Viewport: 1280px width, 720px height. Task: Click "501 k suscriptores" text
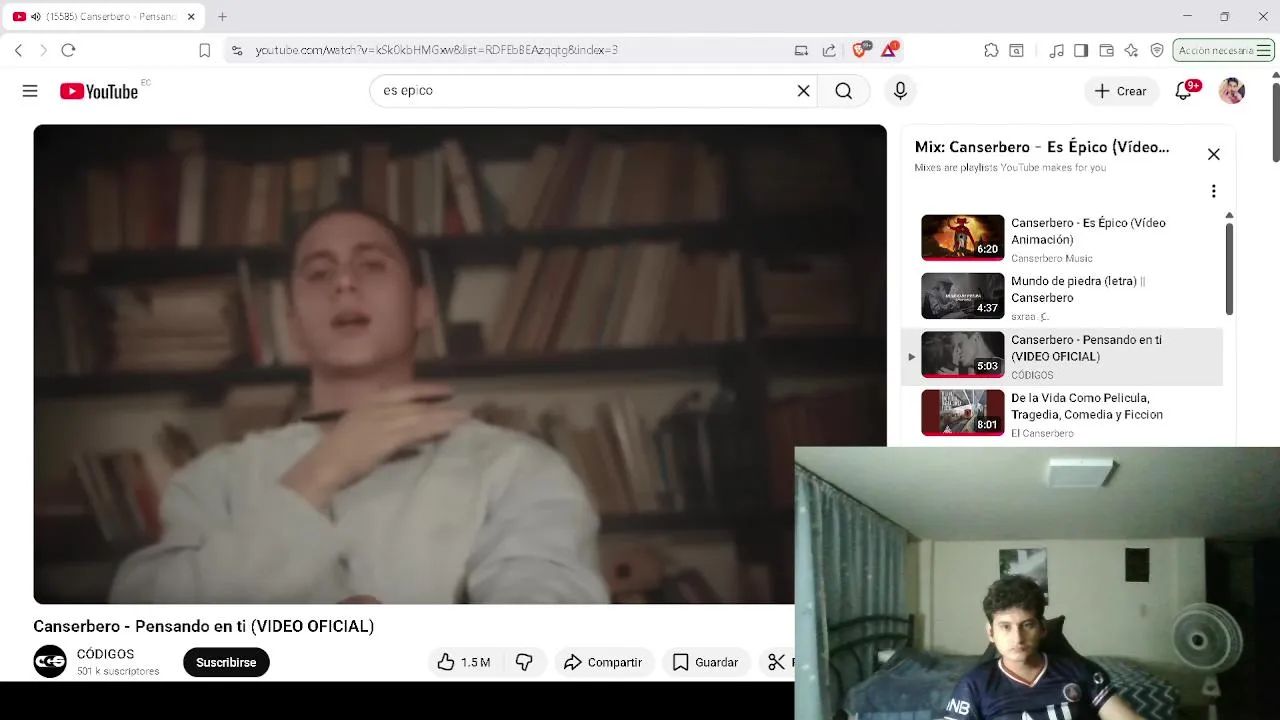pos(118,671)
